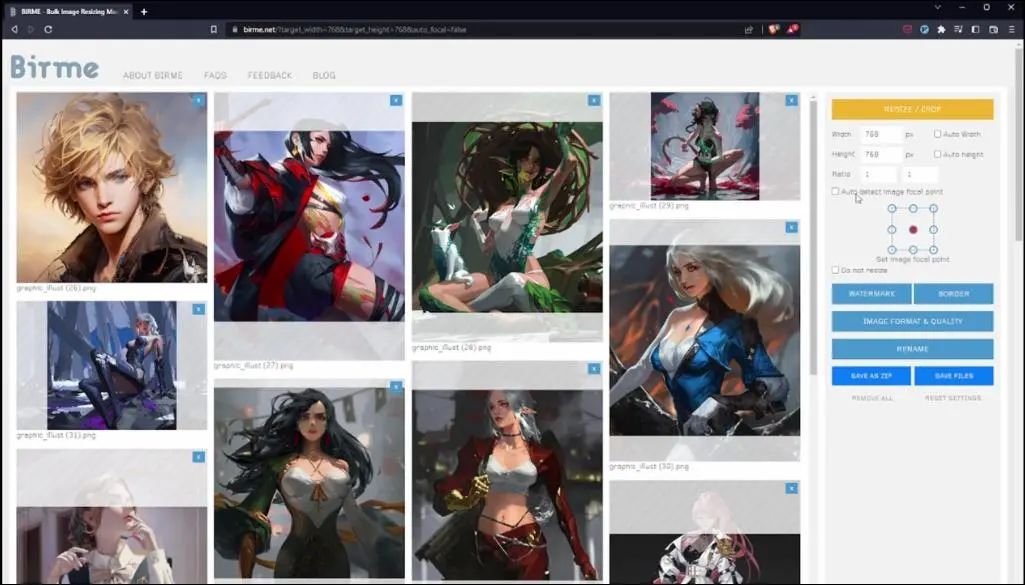Image resolution: width=1025 pixels, height=585 pixels.
Task: Expand the RENAME settings
Action: pos(913,348)
